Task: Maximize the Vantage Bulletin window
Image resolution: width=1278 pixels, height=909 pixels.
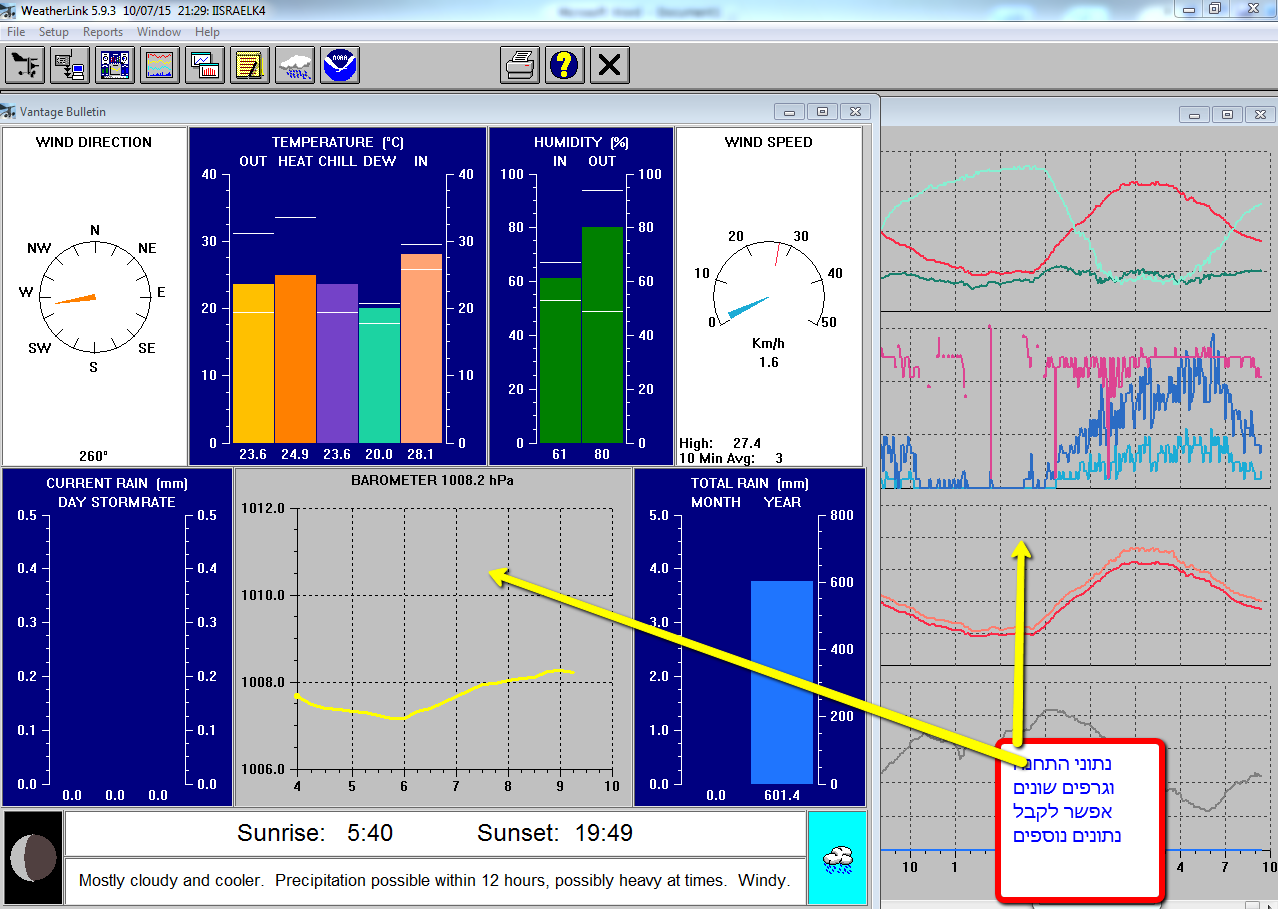Action: [823, 112]
